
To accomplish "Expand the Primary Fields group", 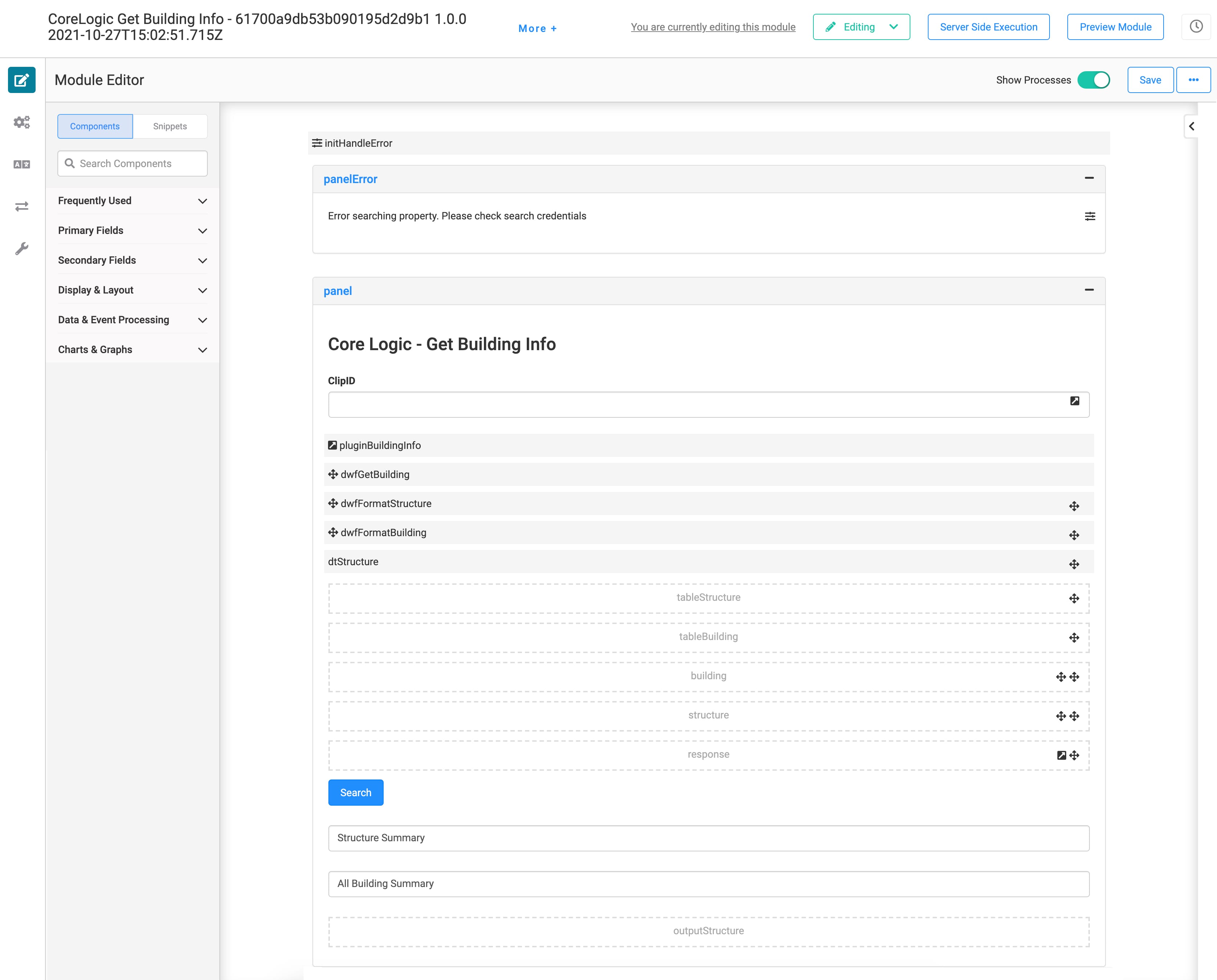I will pos(133,230).
